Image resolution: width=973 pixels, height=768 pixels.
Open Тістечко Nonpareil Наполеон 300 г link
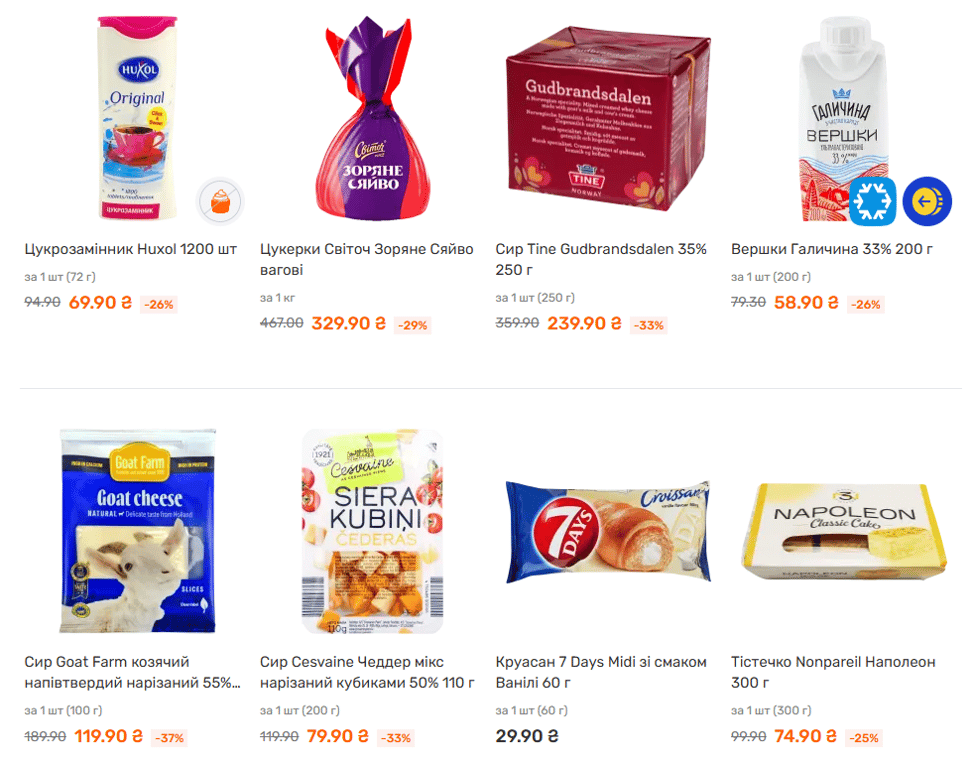pyautogui.click(x=833, y=672)
